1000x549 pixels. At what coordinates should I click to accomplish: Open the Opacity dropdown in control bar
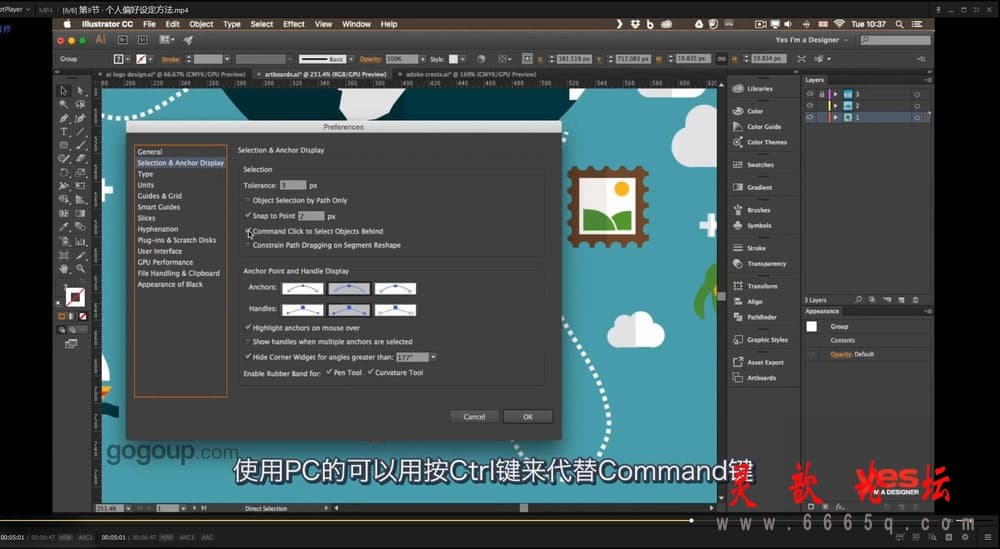[423, 59]
